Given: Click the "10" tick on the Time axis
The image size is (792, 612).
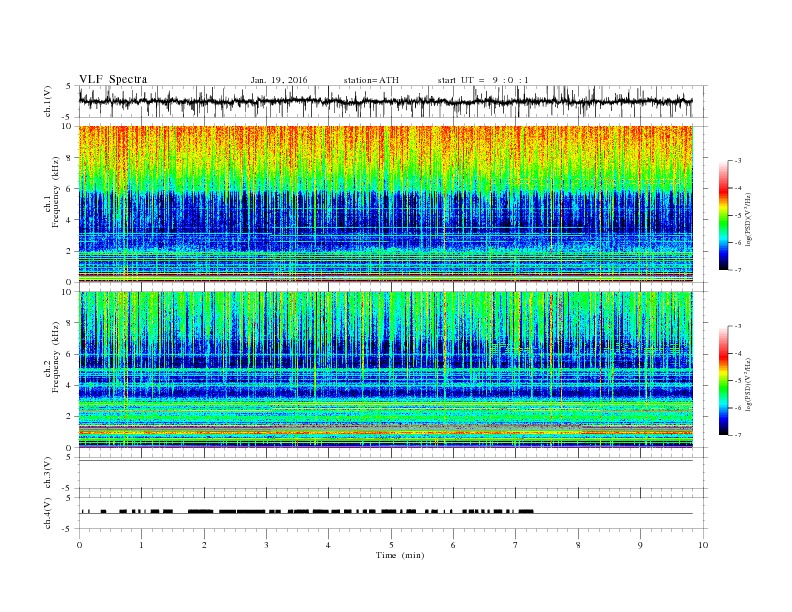Looking at the screenshot, I should pos(703,545).
